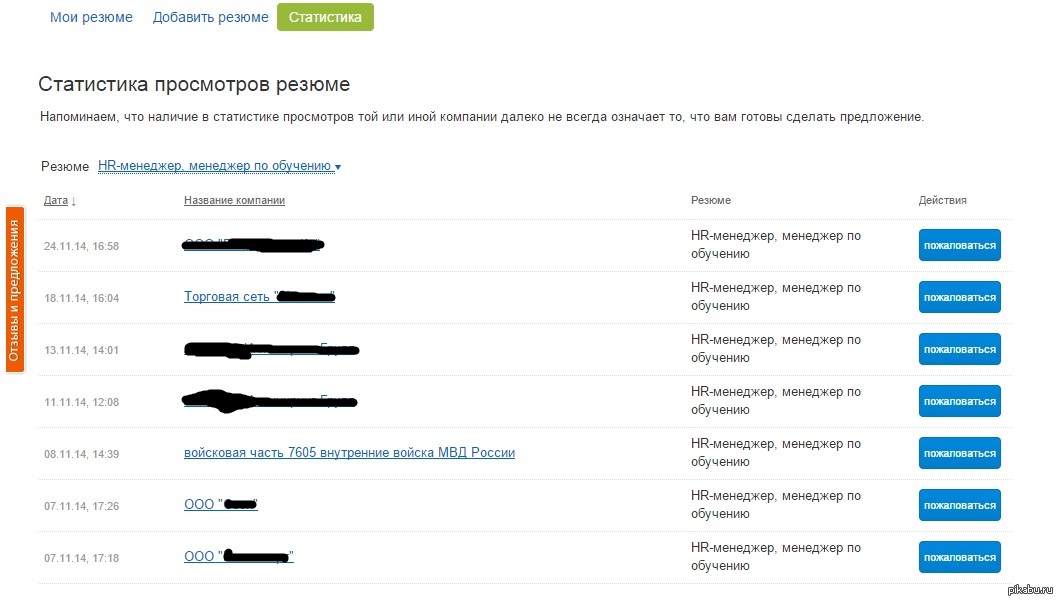
Task: Open войсковая часть 7605 company link
Action: (x=349, y=453)
